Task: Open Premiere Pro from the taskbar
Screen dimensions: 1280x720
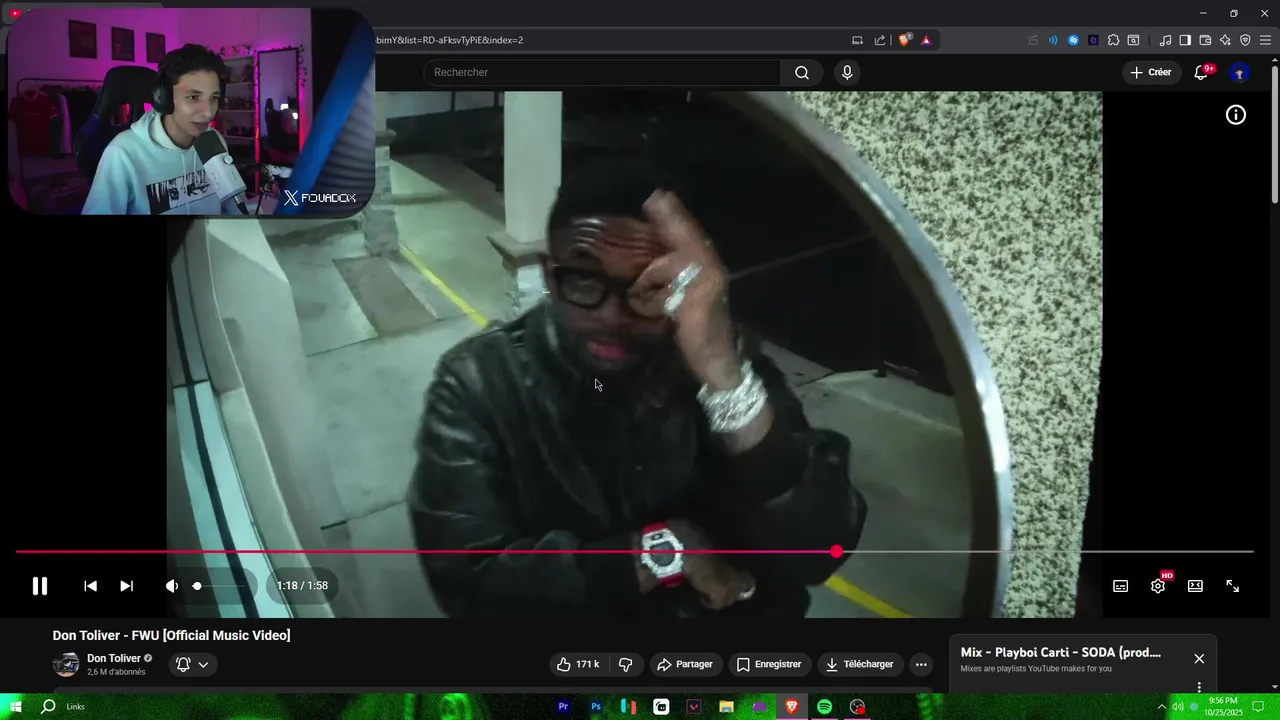Action: (563, 707)
